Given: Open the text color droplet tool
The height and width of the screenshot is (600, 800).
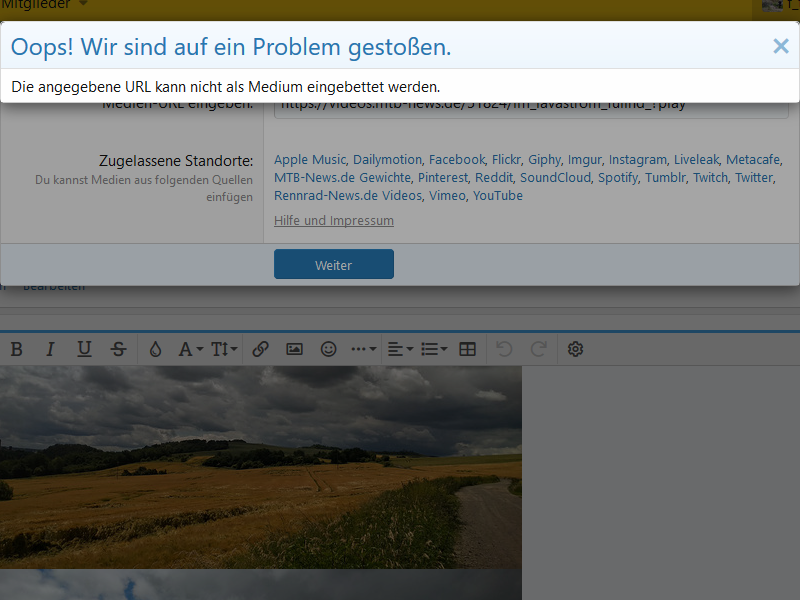Looking at the screenshot, I should (x=154, y=349).
